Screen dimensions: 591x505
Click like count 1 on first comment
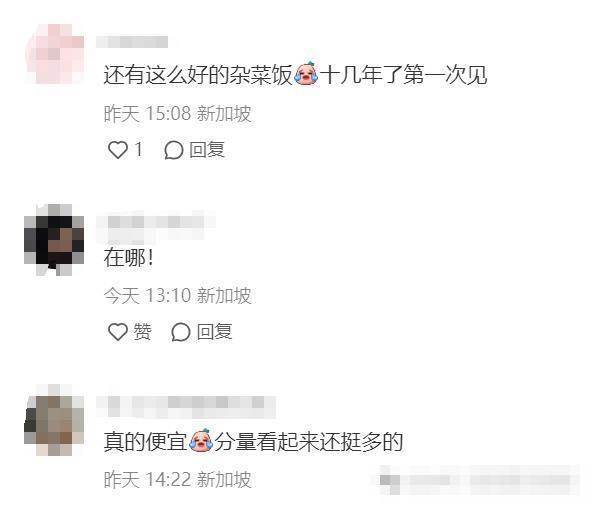(139, 149)
